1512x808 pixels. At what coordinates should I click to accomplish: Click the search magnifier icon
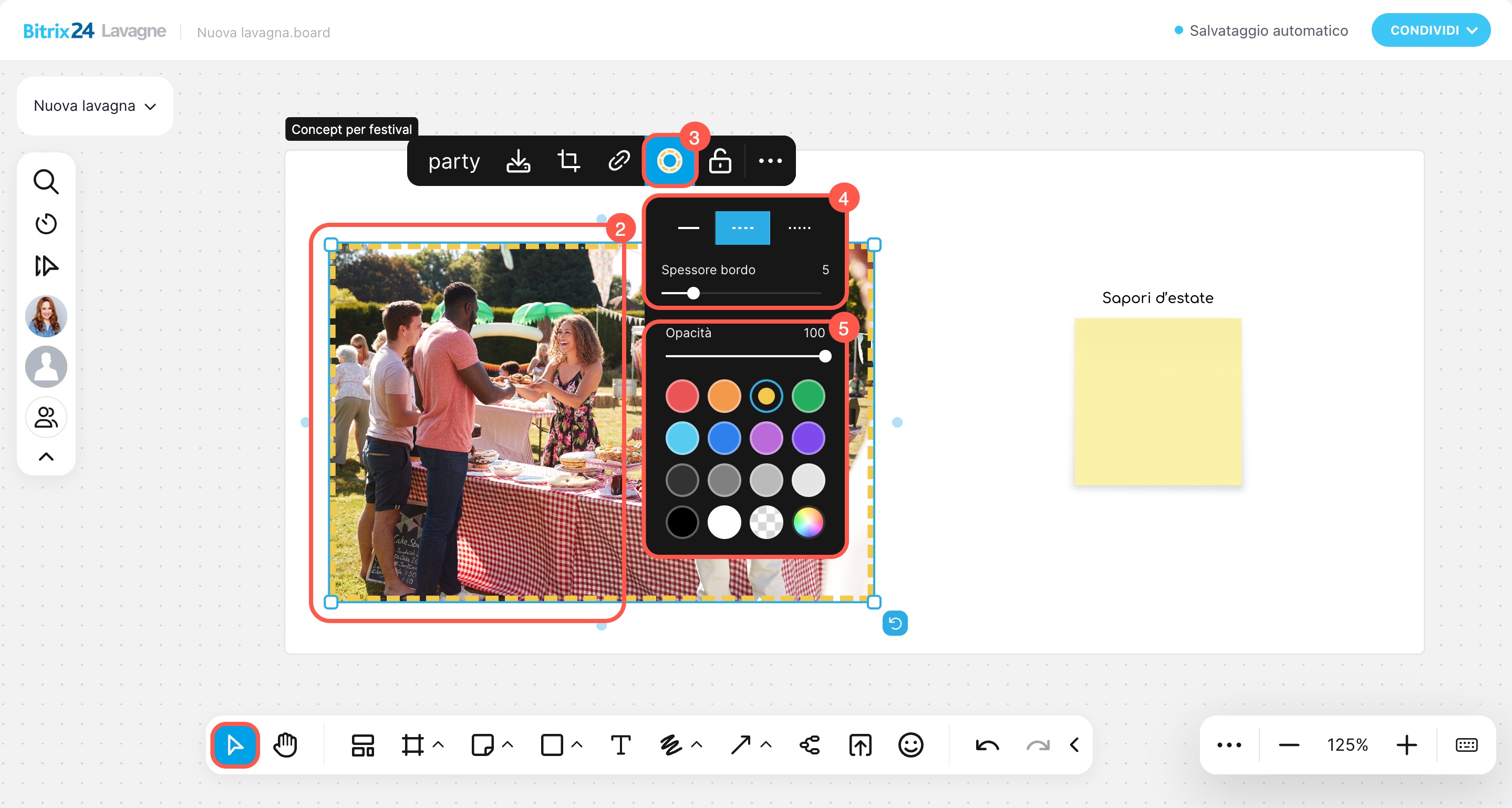[46, 182]
